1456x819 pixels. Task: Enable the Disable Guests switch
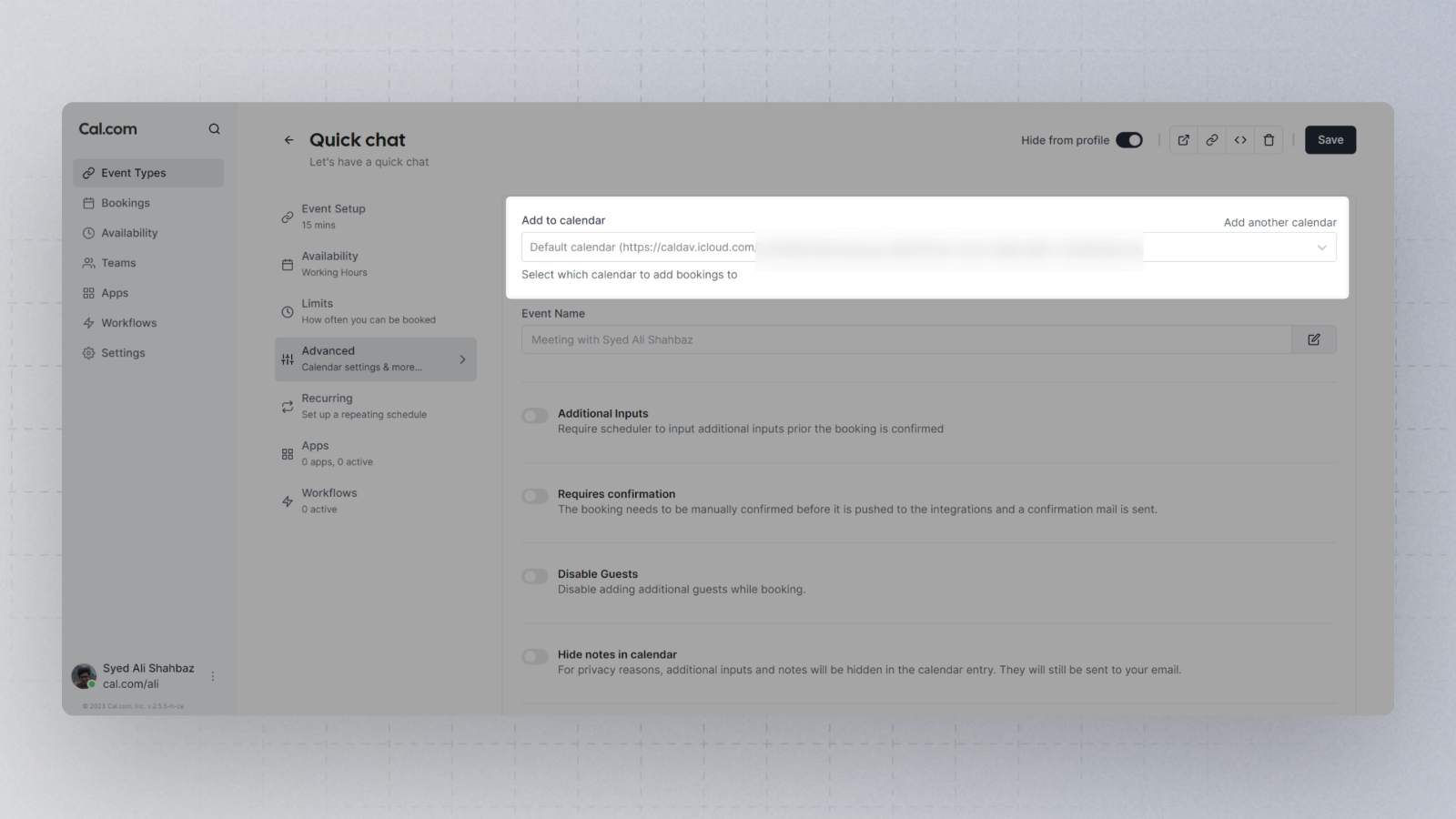click(535, 576)
